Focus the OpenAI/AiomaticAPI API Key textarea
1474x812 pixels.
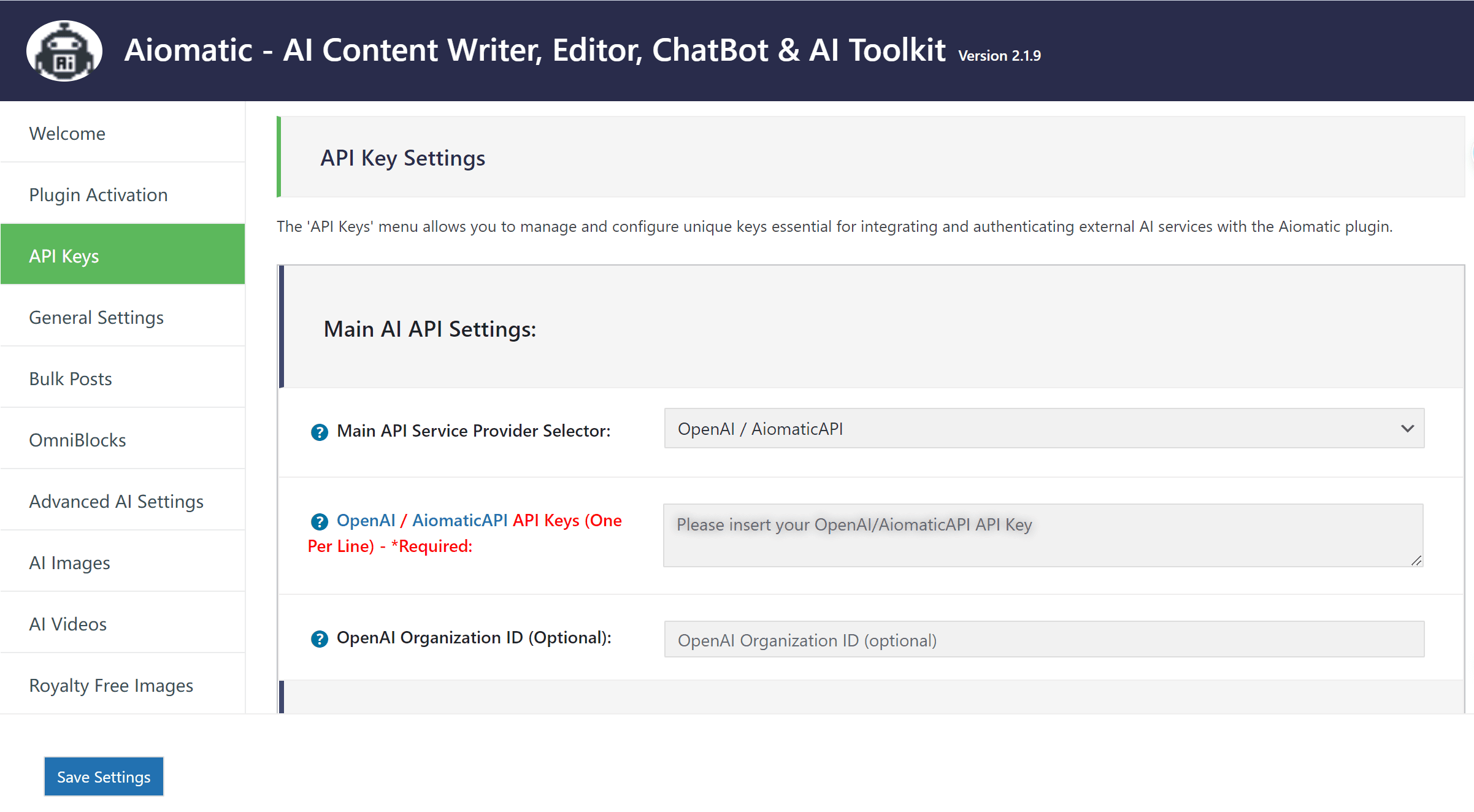coord(1043,535)
